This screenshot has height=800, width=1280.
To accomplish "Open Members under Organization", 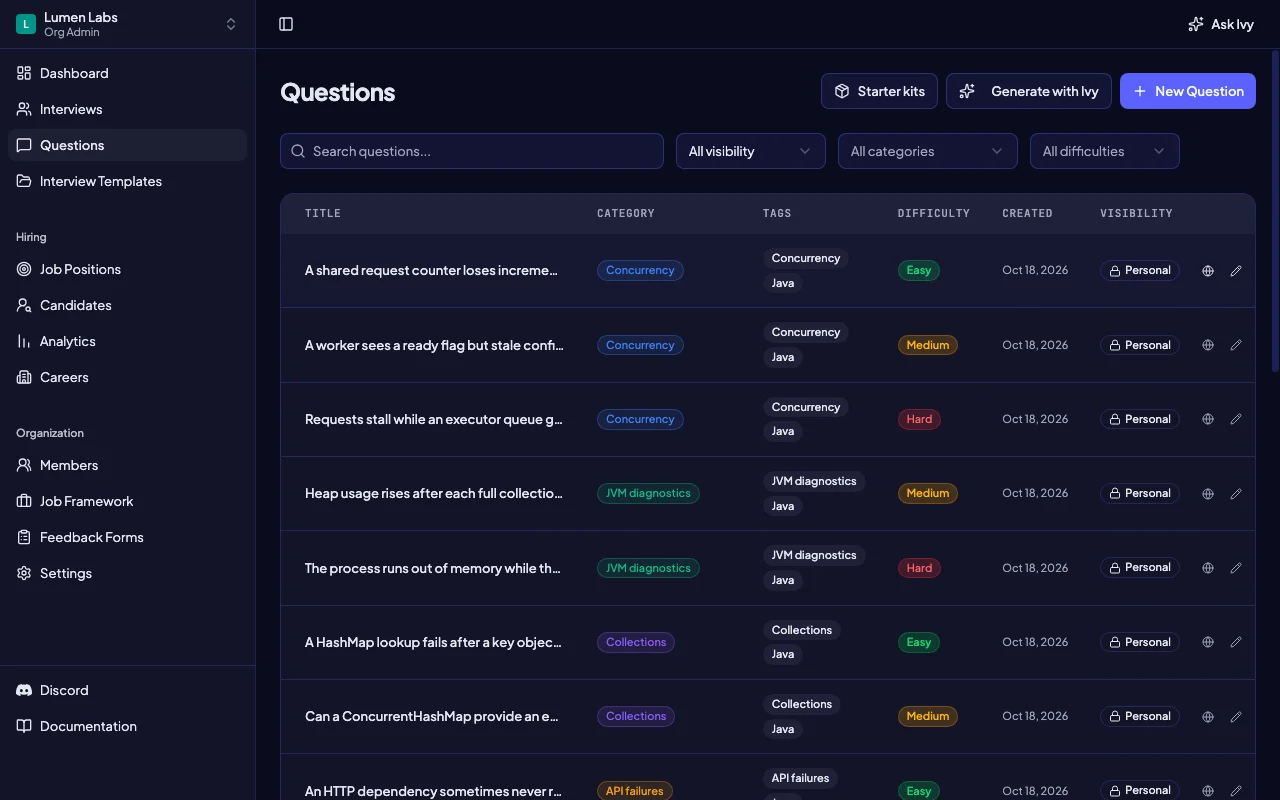I will pyautogui.click(x=127, y=465).
